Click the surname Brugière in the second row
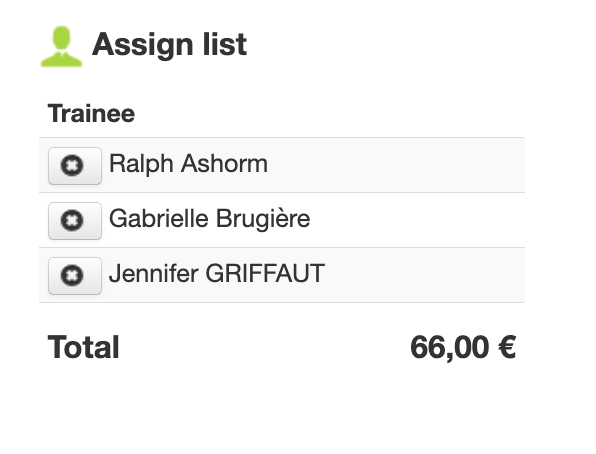The height and width of the screenshot is (454, 596). (x=263, y=219)
